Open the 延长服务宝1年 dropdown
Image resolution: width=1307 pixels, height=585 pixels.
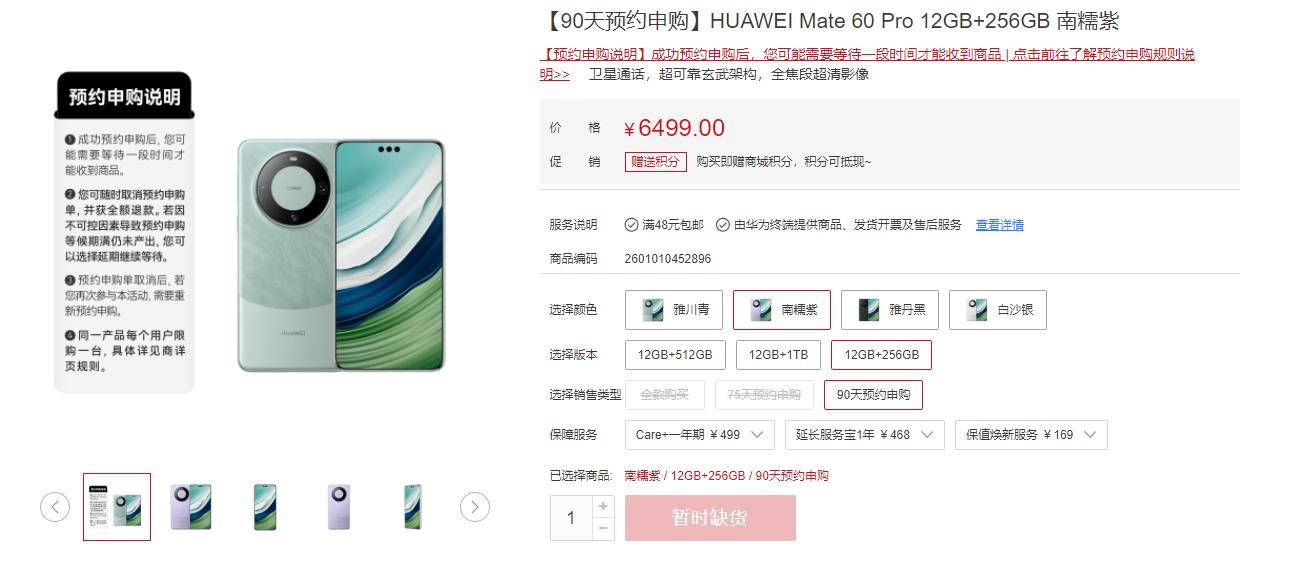pos(865,435)
